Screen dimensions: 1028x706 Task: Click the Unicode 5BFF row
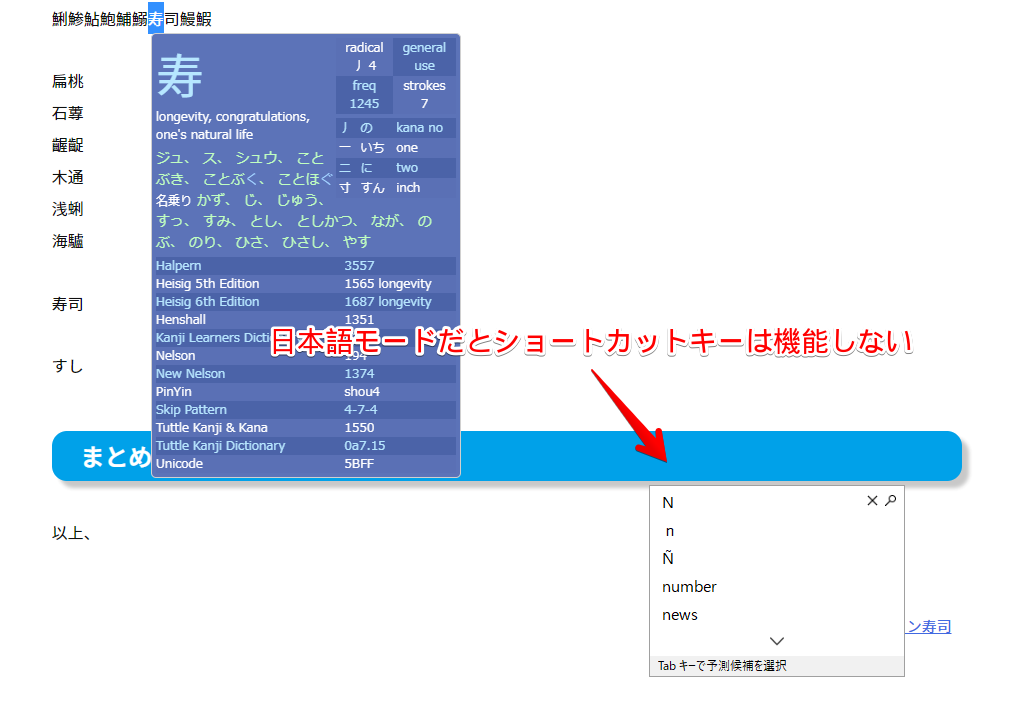click(306, 463)
